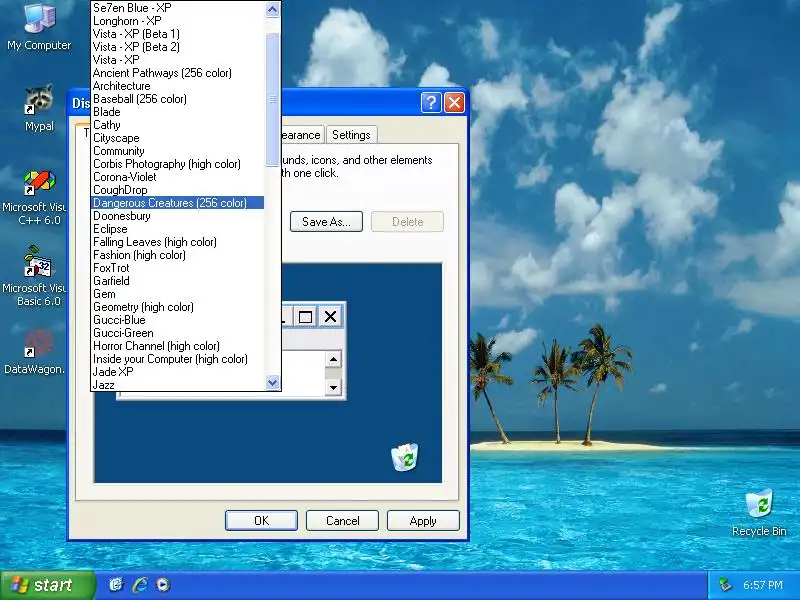The width and height of the screenshot is (800, 600).
Task: Click theme list scroll up arrow
Action: (x=272, y=10)
